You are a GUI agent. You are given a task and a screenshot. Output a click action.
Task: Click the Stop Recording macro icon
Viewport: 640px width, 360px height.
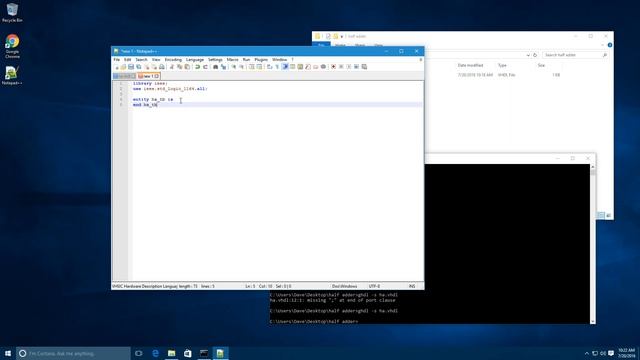coord(341,67)
